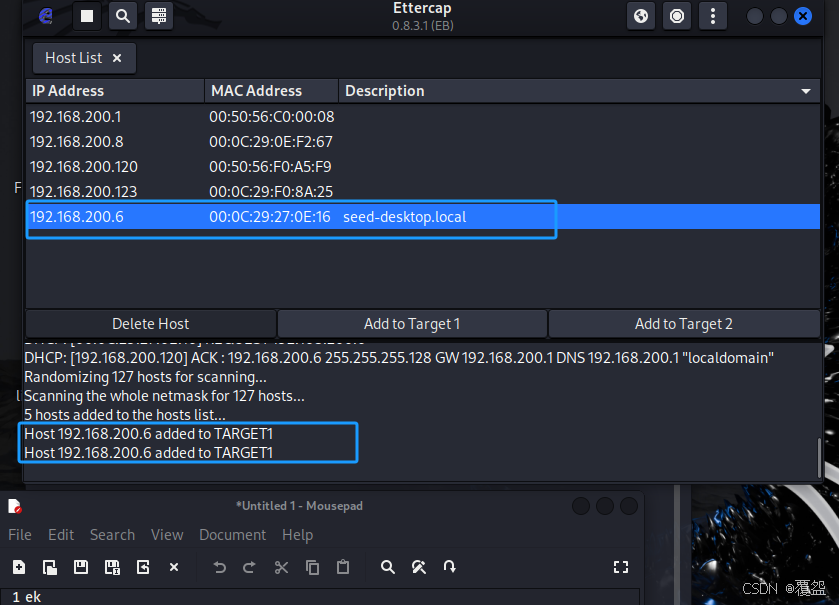Open Mousepad Edit menu

[61, 535]
